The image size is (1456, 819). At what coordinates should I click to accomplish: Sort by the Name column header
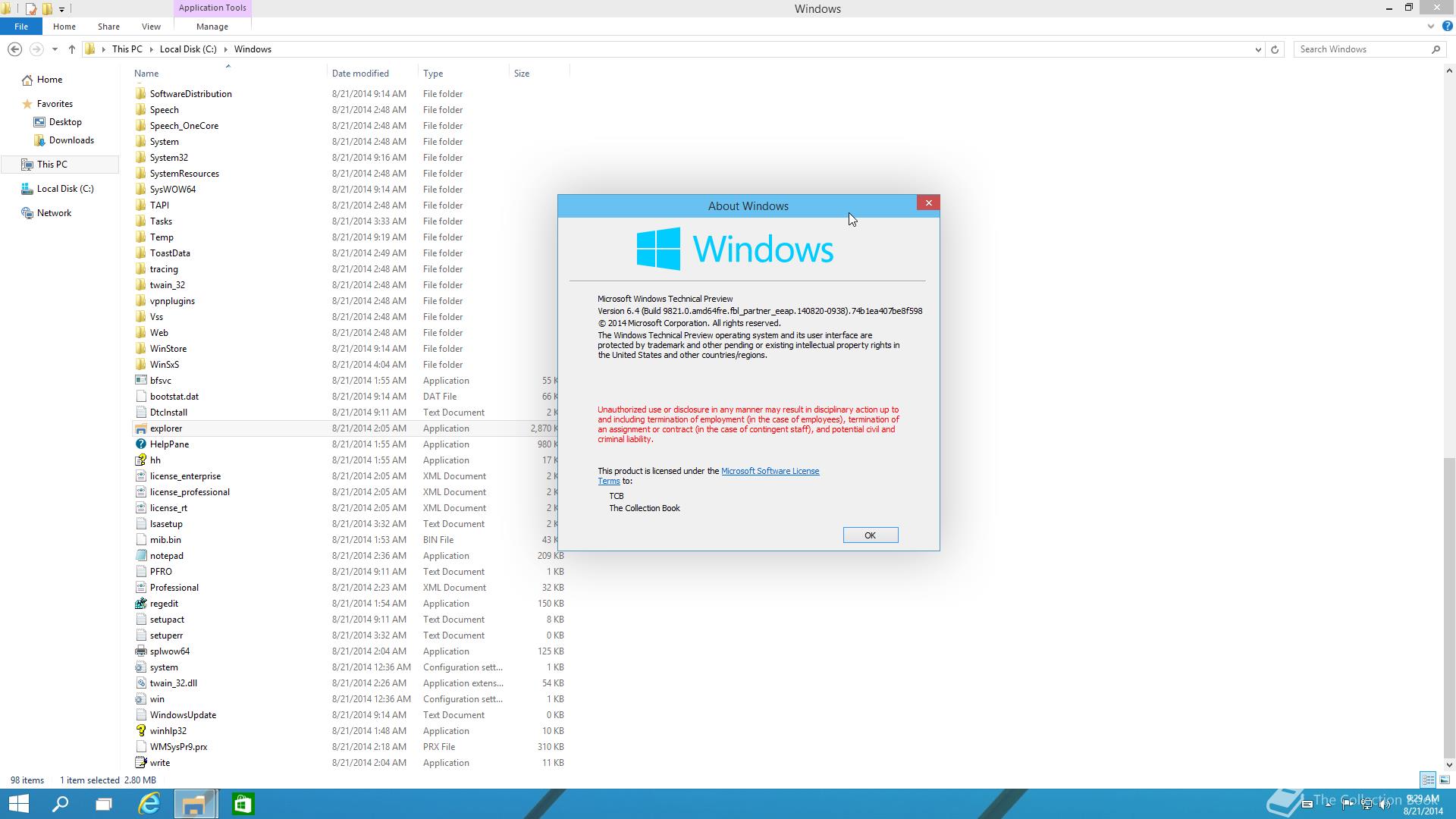pos(229,74)
